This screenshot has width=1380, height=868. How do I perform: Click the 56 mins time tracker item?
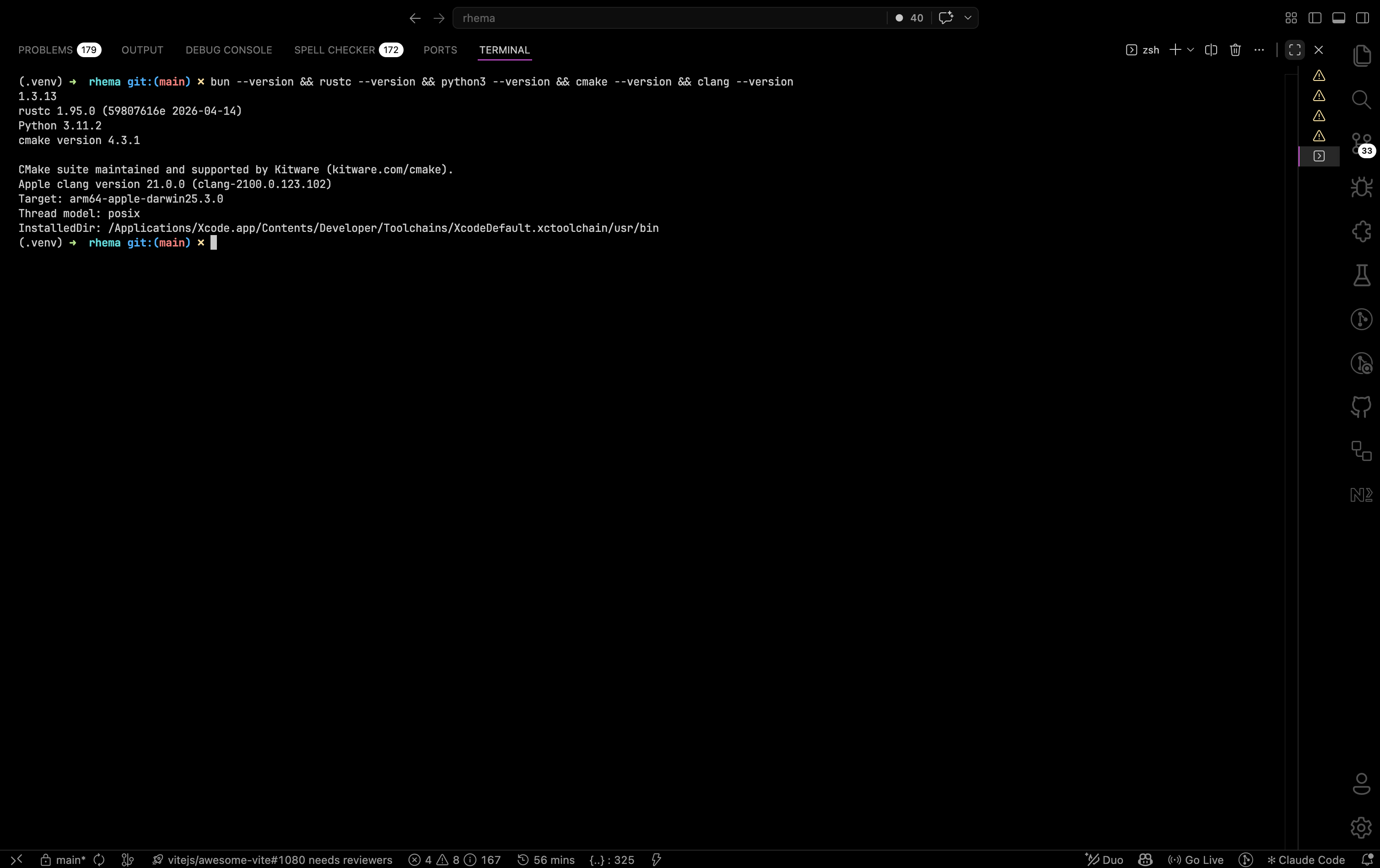pyautogui.click(x=546, y=859)
